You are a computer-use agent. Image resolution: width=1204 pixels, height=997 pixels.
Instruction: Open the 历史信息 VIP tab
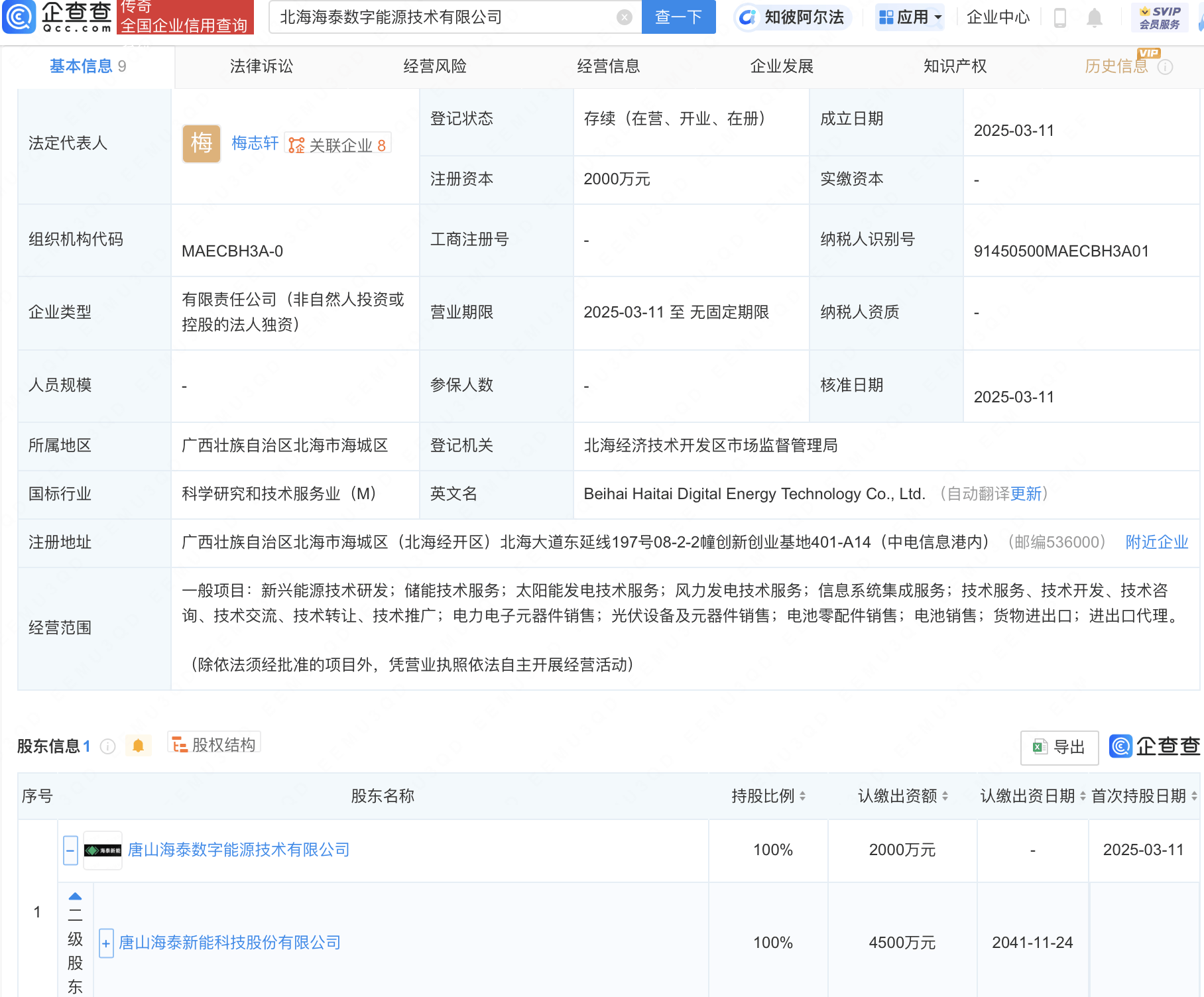coord(1116,66)
